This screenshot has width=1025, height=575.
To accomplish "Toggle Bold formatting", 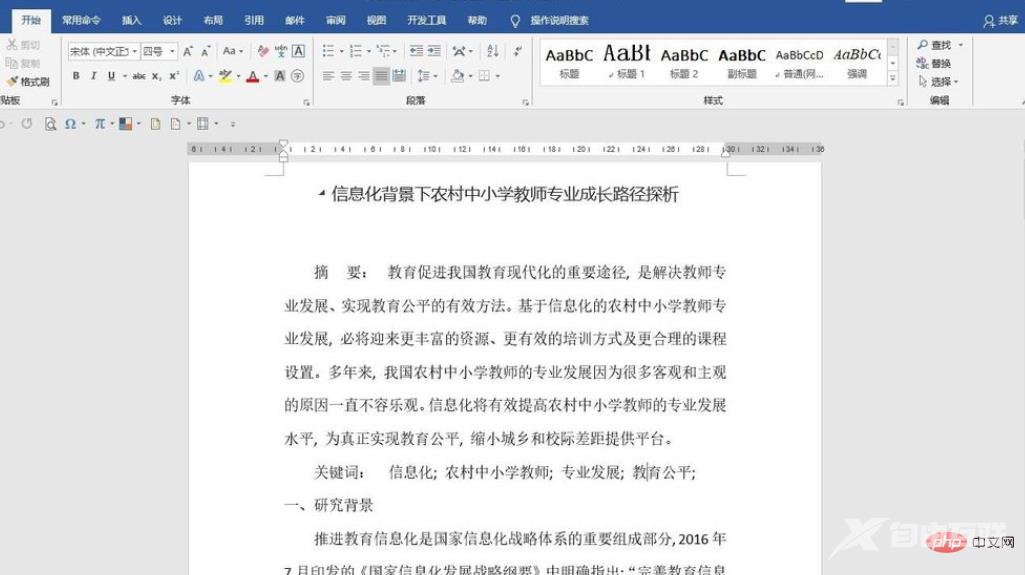I will (x=76, y=76).
